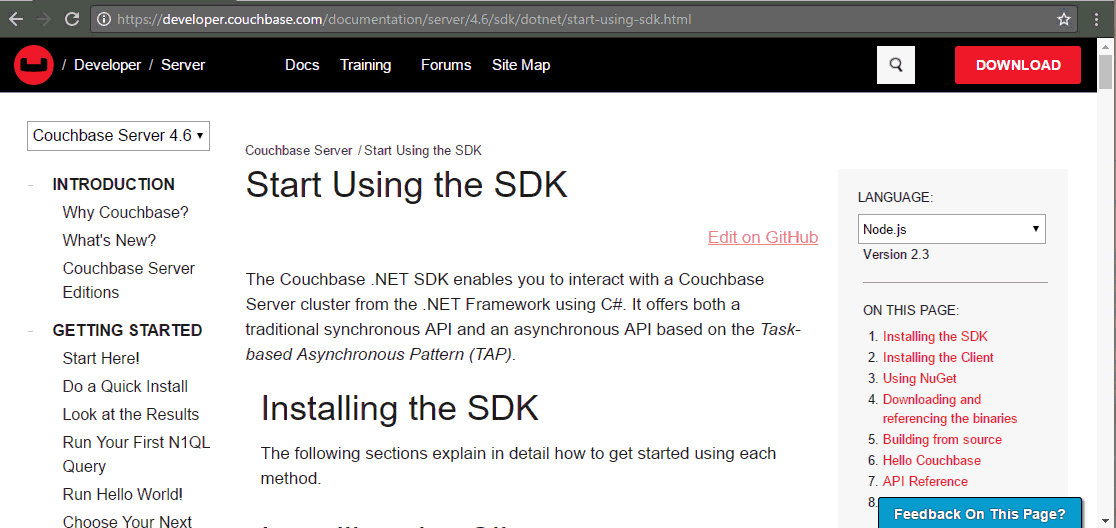Click the Developer breadcrumb in header

tap(107, 65)
